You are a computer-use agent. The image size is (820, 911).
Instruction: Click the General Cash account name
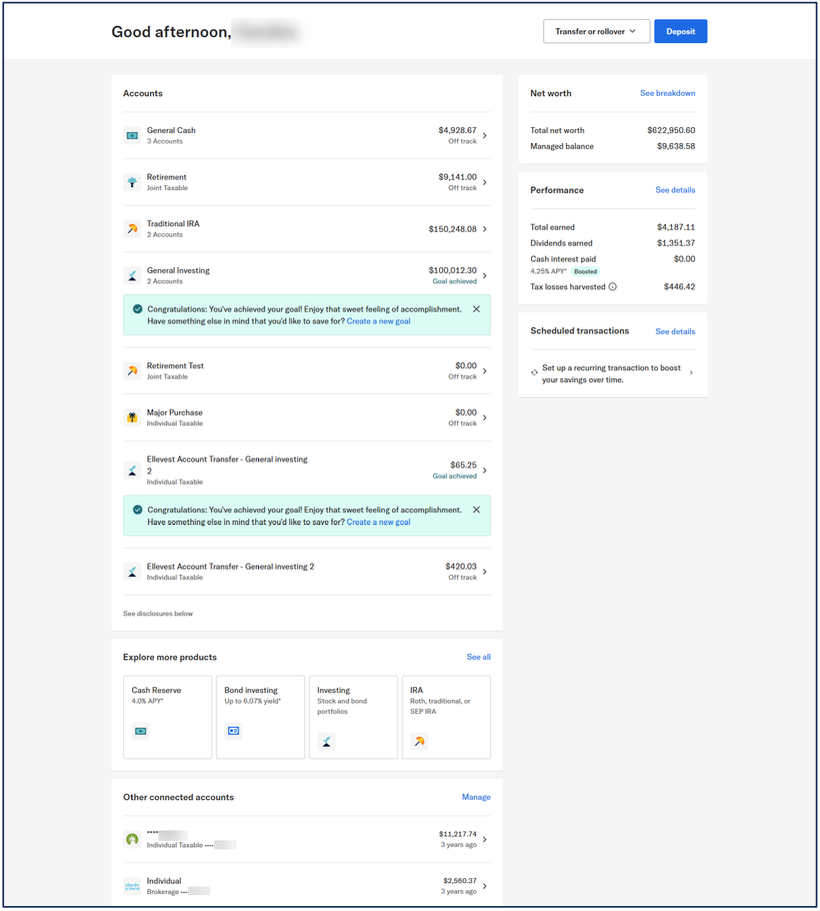[x=171, y=130]
